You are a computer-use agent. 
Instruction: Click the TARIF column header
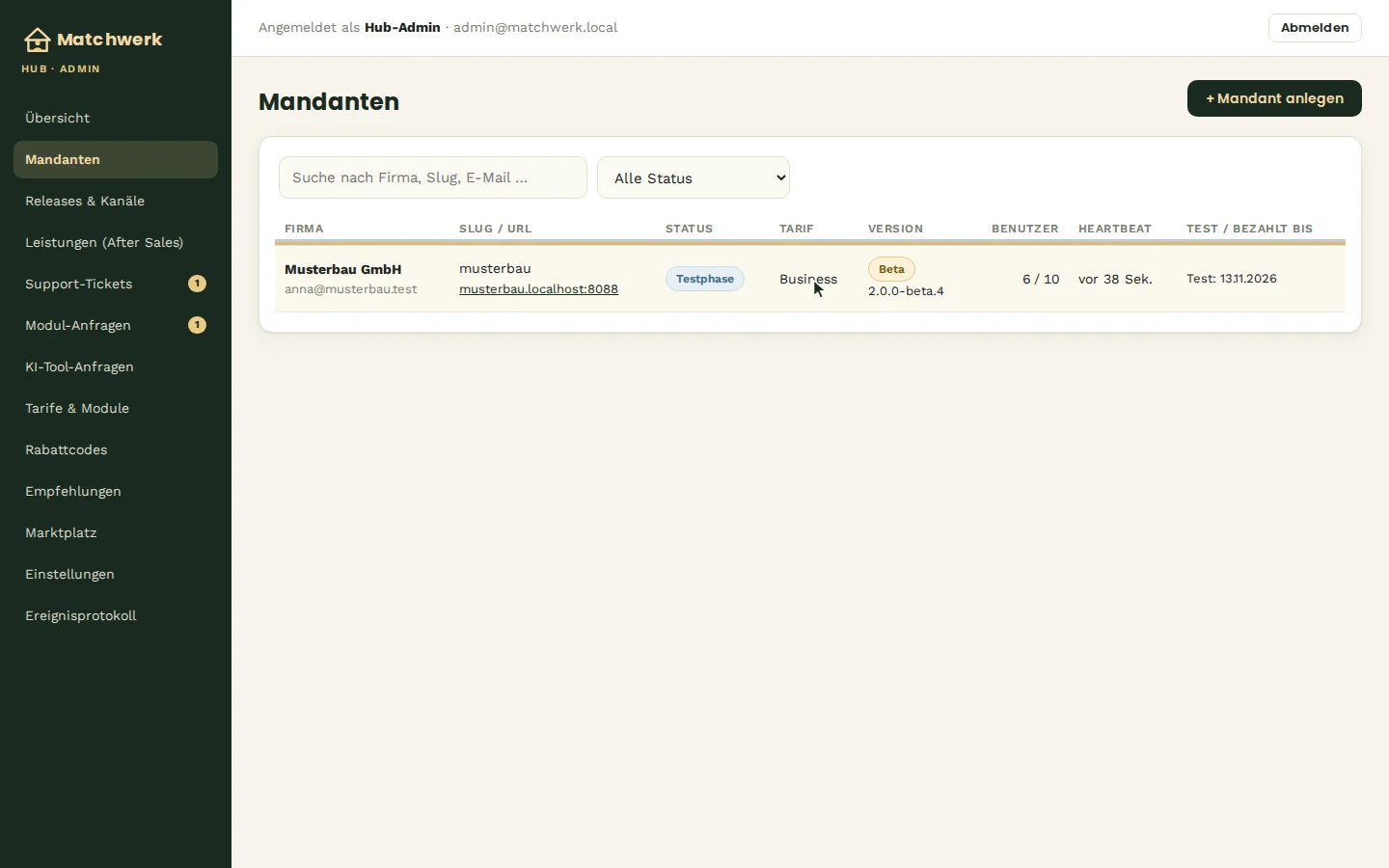click(x=797, y=229)
